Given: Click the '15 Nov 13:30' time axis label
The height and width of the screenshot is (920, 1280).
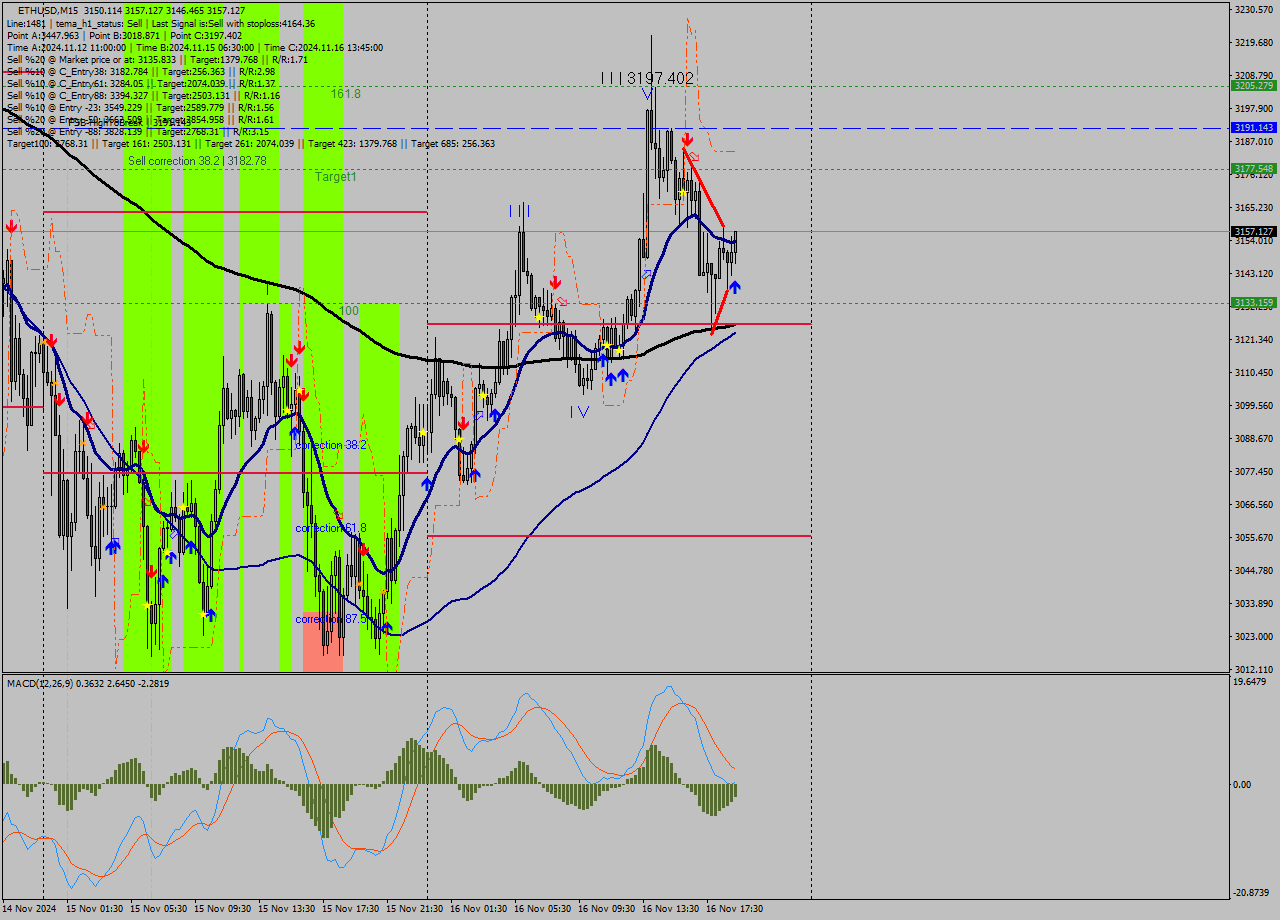Looking at the screenshot, I should [287, 909].
